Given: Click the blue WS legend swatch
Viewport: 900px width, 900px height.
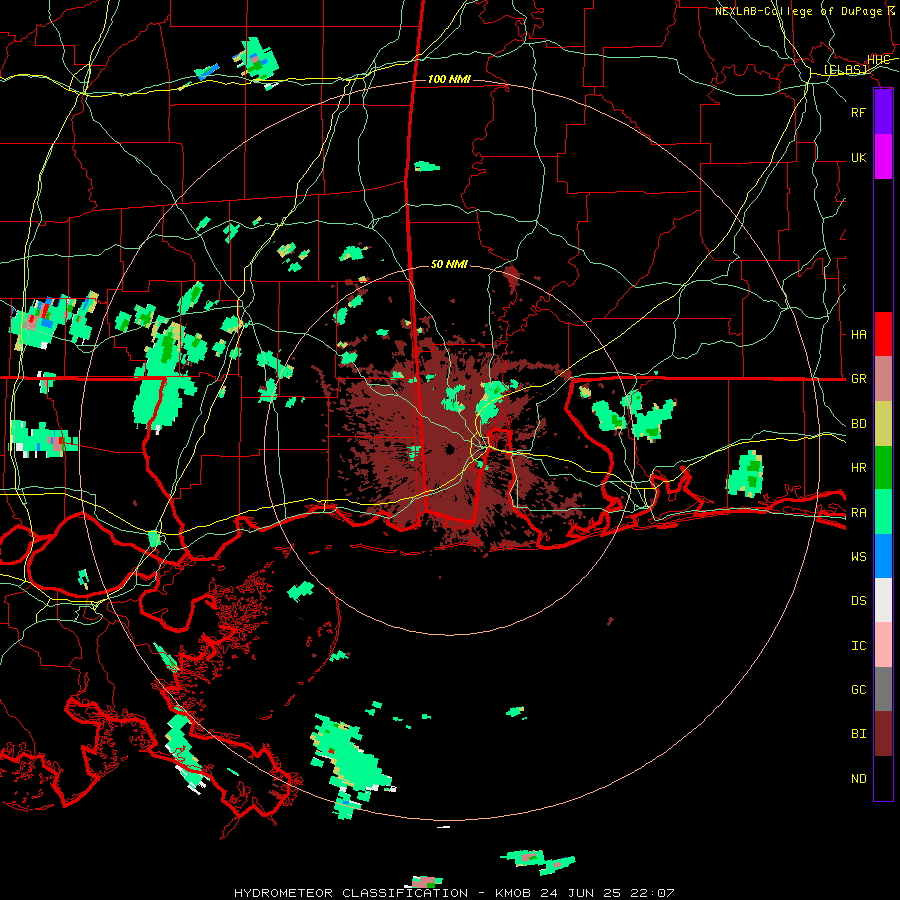Looking at the screenshot, I should click(x=883, y=556).
